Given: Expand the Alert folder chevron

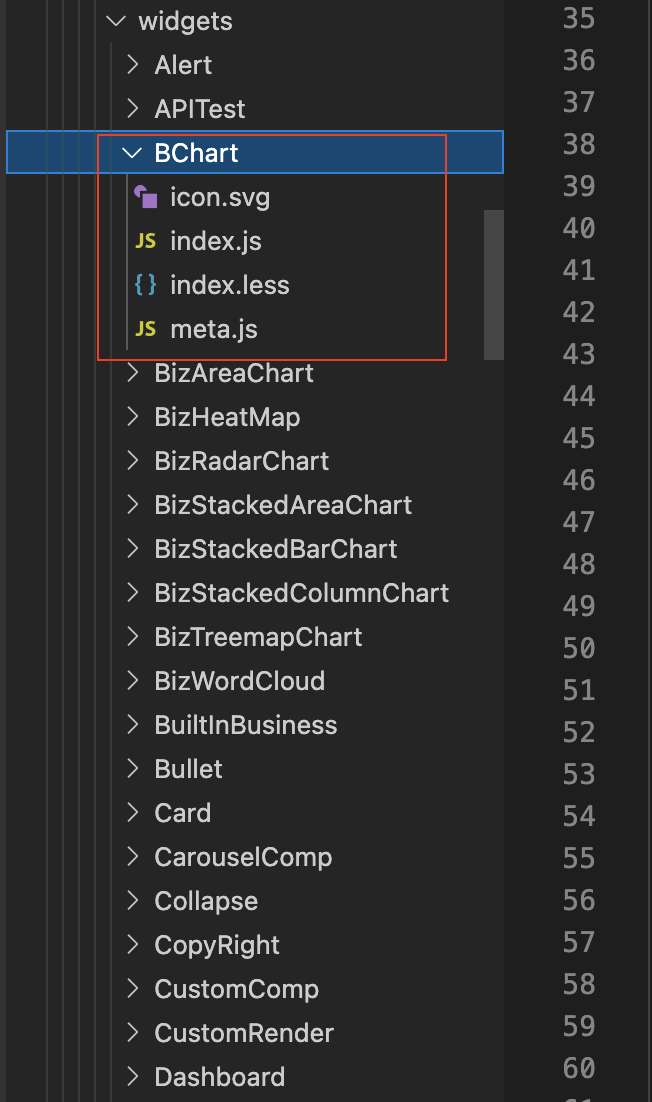Looking at the screenshot, I should pos(132,65).
